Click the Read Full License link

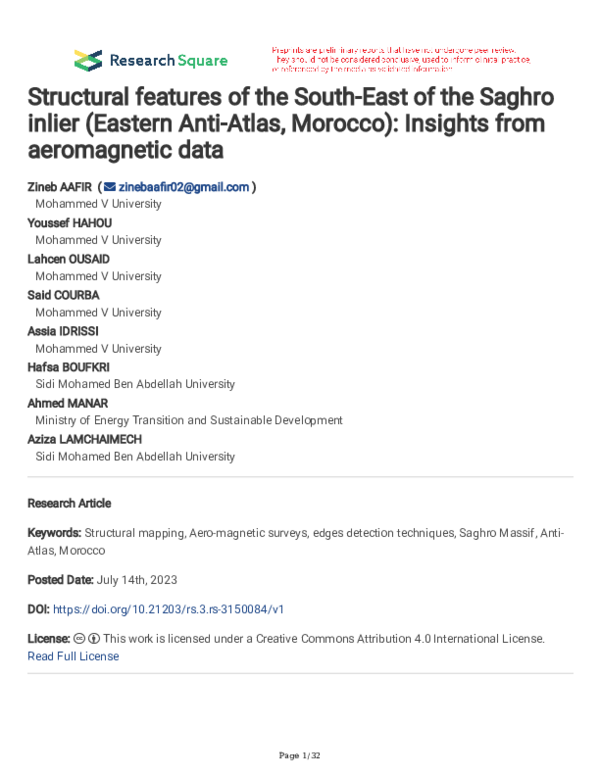coord(73,656)
